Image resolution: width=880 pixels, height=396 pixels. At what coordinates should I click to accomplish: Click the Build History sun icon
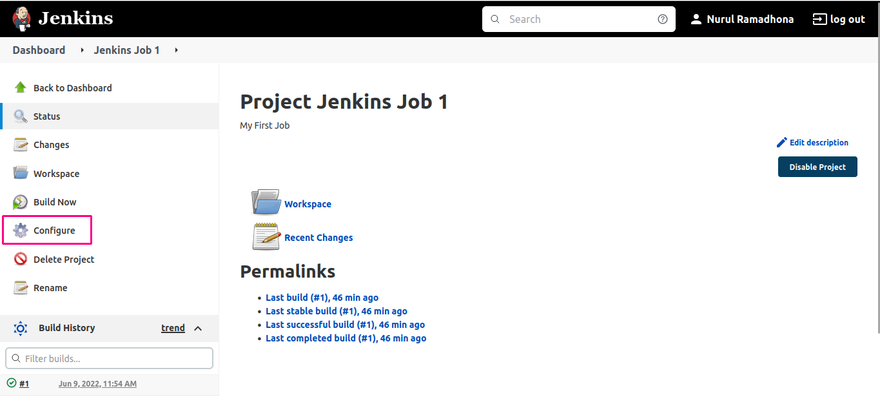20,328
